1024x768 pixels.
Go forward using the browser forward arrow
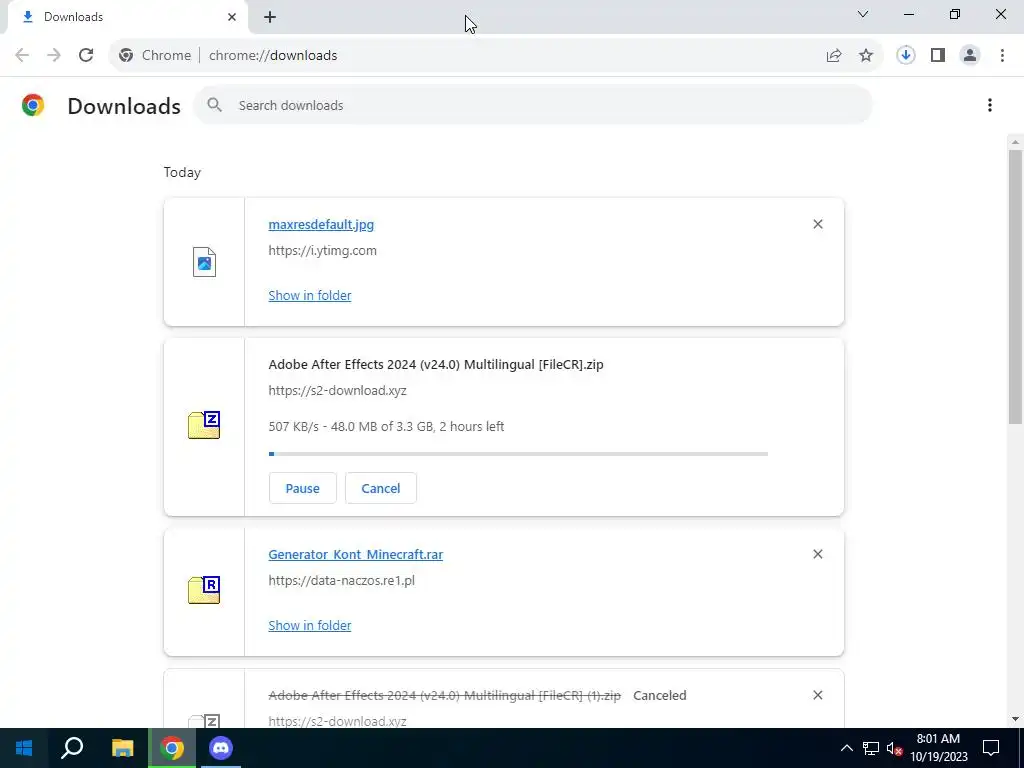(x=54, y=56)
